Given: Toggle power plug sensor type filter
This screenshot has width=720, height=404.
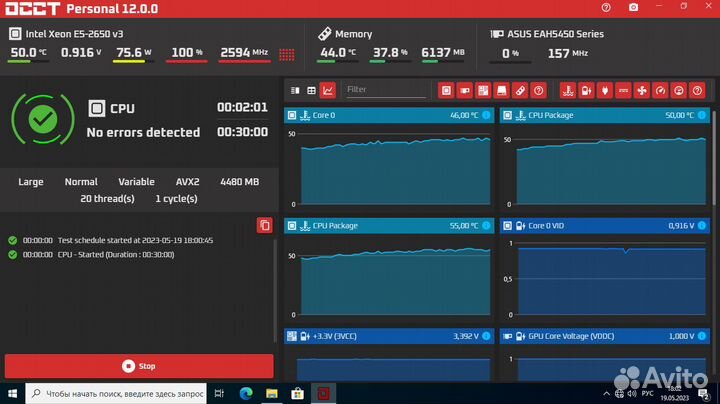Looking at the screenshot, I should pyautogui.click(x=605, y=90).
